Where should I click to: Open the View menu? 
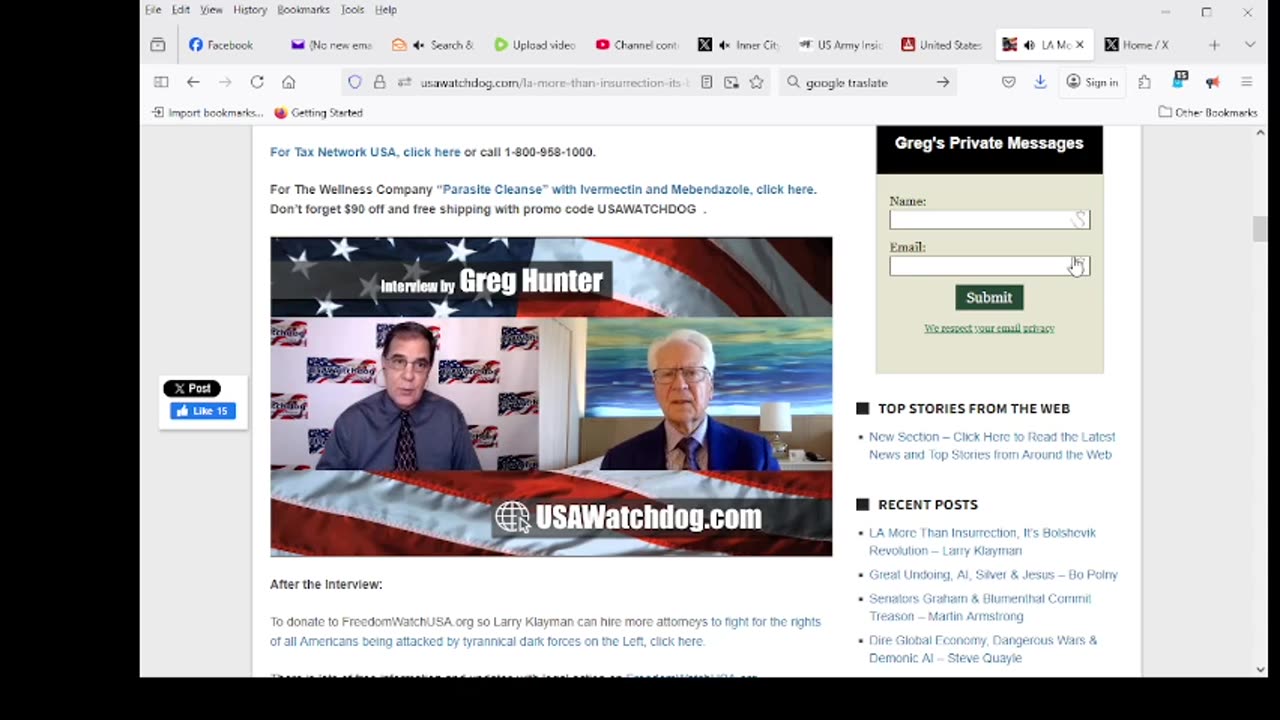tap(211, 10)
